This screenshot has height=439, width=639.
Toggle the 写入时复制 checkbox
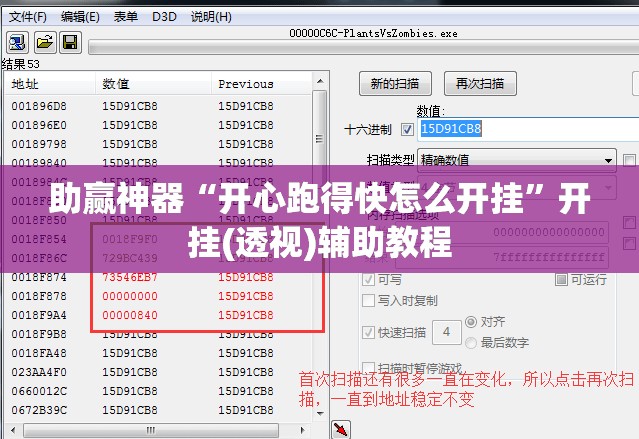click(368, 301)
